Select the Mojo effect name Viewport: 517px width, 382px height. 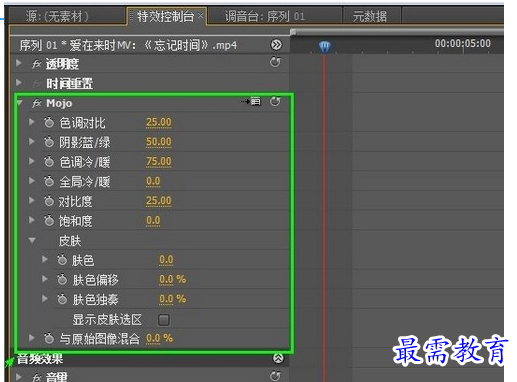point(59,103)
